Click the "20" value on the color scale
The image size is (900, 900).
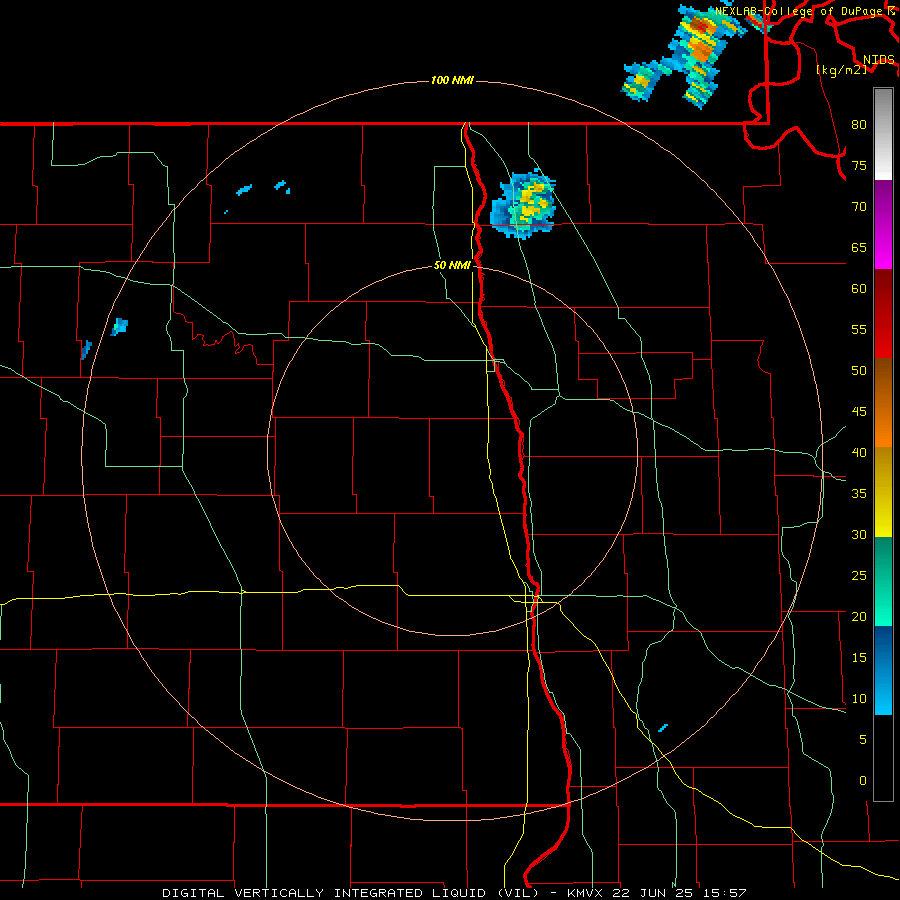(x=859, y=617)
